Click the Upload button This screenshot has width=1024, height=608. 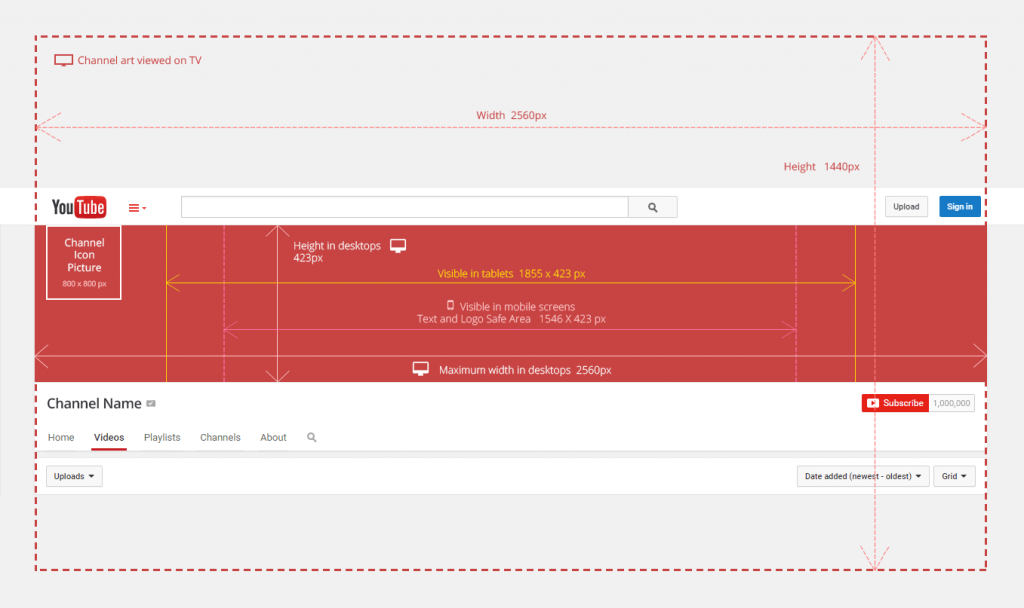tap(906, 206)
